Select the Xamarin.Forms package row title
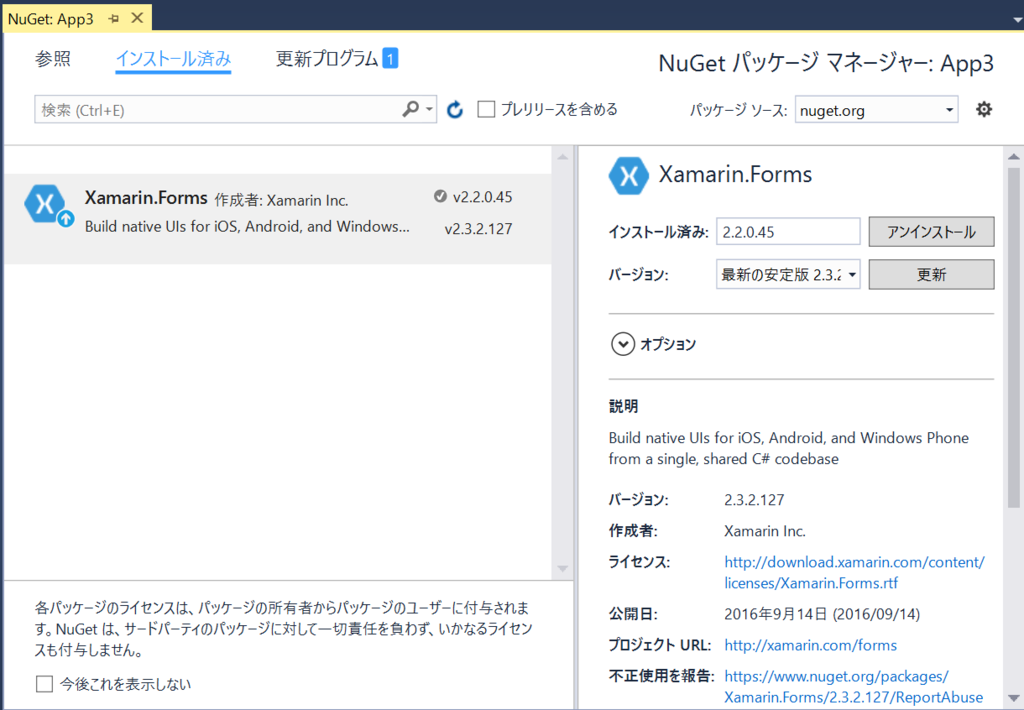The width and height of the screenshot is (1024, 710). [146, 197]
